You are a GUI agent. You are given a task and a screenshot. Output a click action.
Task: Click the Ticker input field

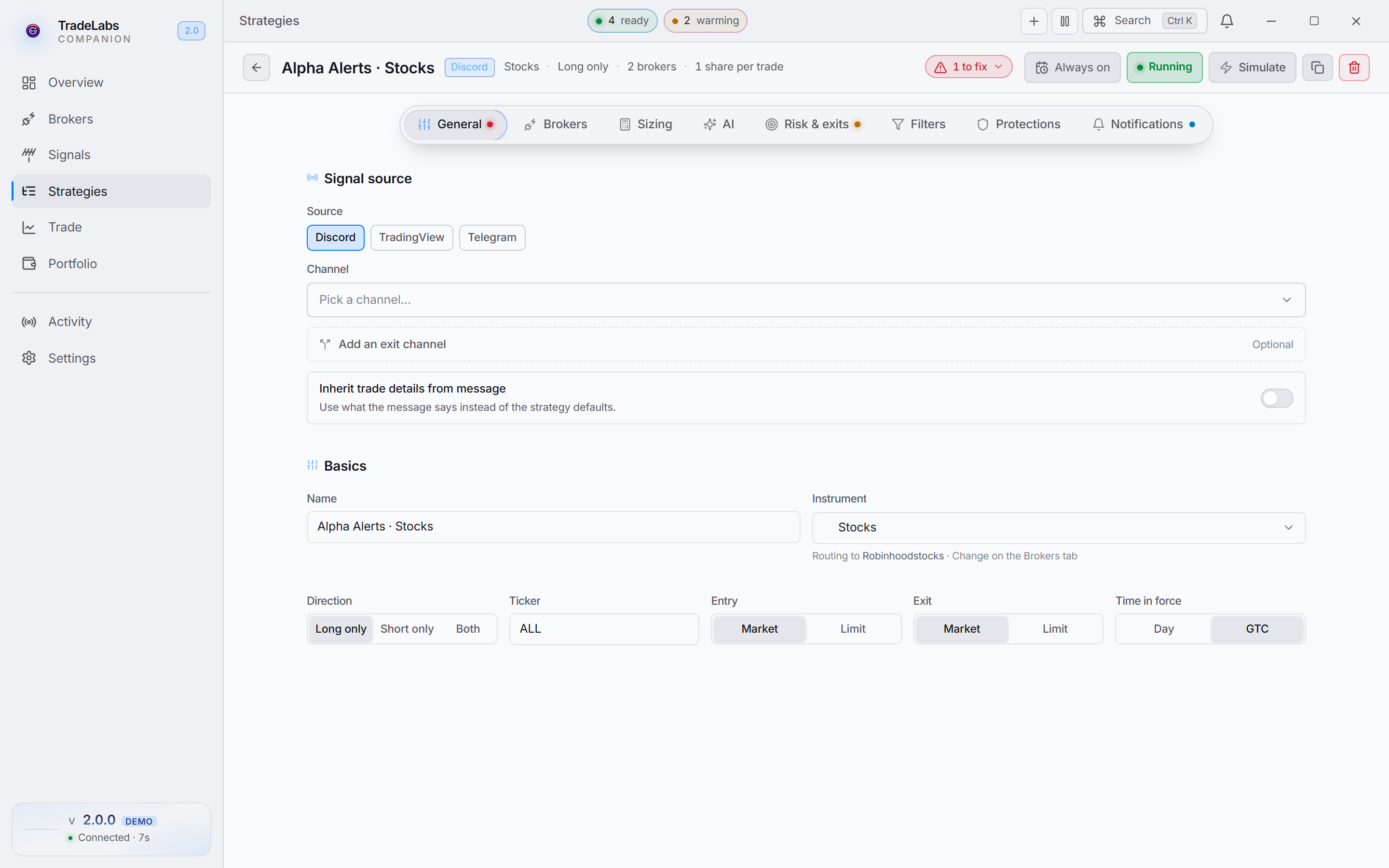[x=604, y=629]
